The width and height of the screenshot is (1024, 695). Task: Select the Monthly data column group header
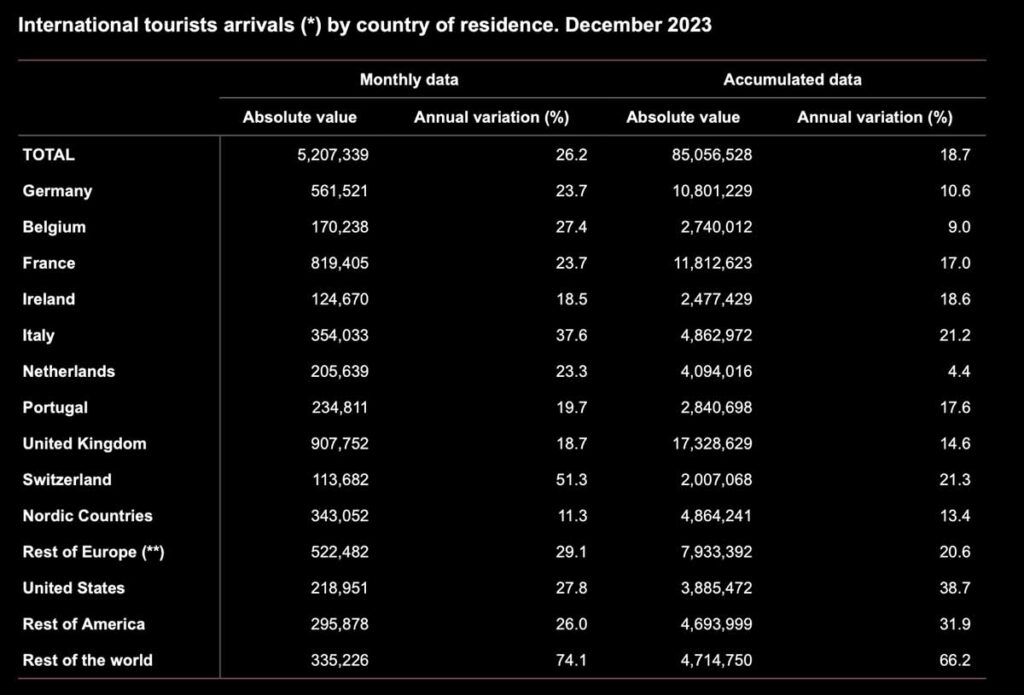tap(409, 79)
